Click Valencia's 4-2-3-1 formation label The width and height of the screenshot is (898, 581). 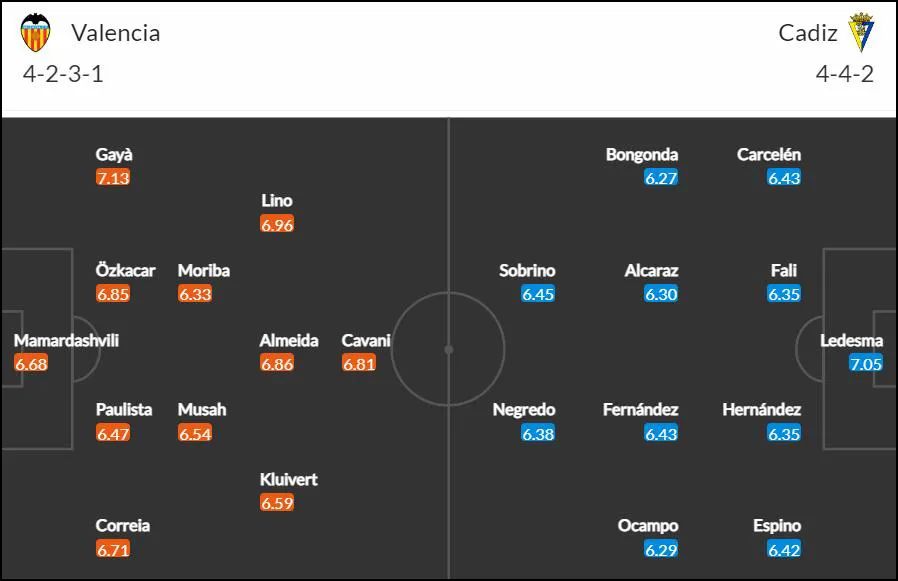(63, 74)
